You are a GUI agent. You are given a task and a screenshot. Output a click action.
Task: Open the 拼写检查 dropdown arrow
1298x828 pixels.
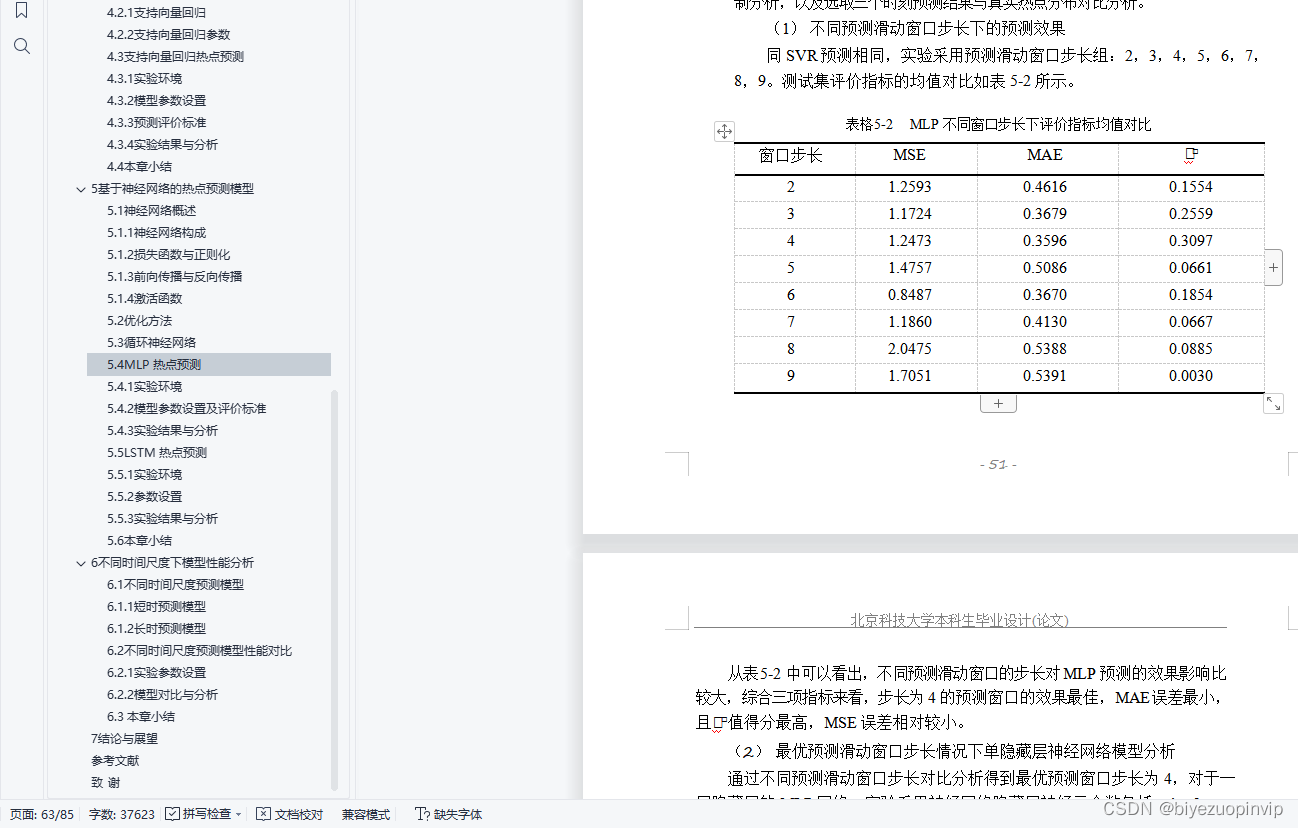point(238,815)
